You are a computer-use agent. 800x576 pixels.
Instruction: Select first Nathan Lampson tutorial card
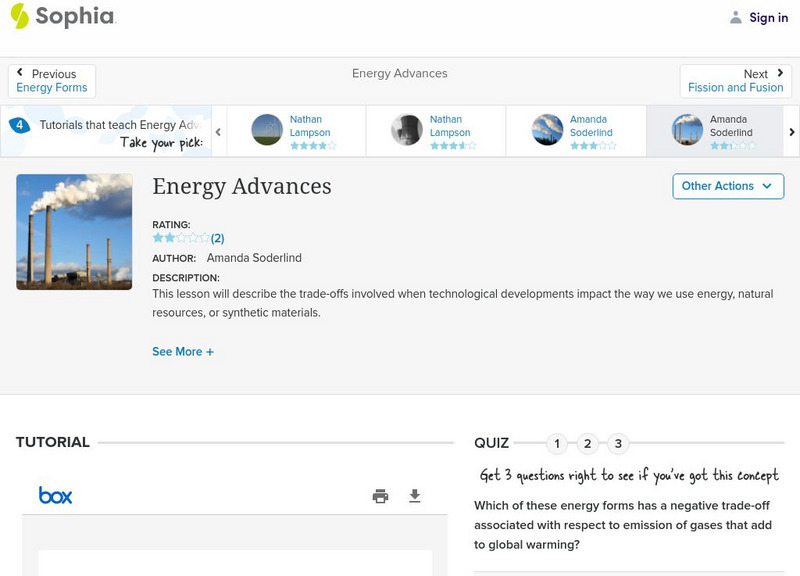[x=296, y=131]
